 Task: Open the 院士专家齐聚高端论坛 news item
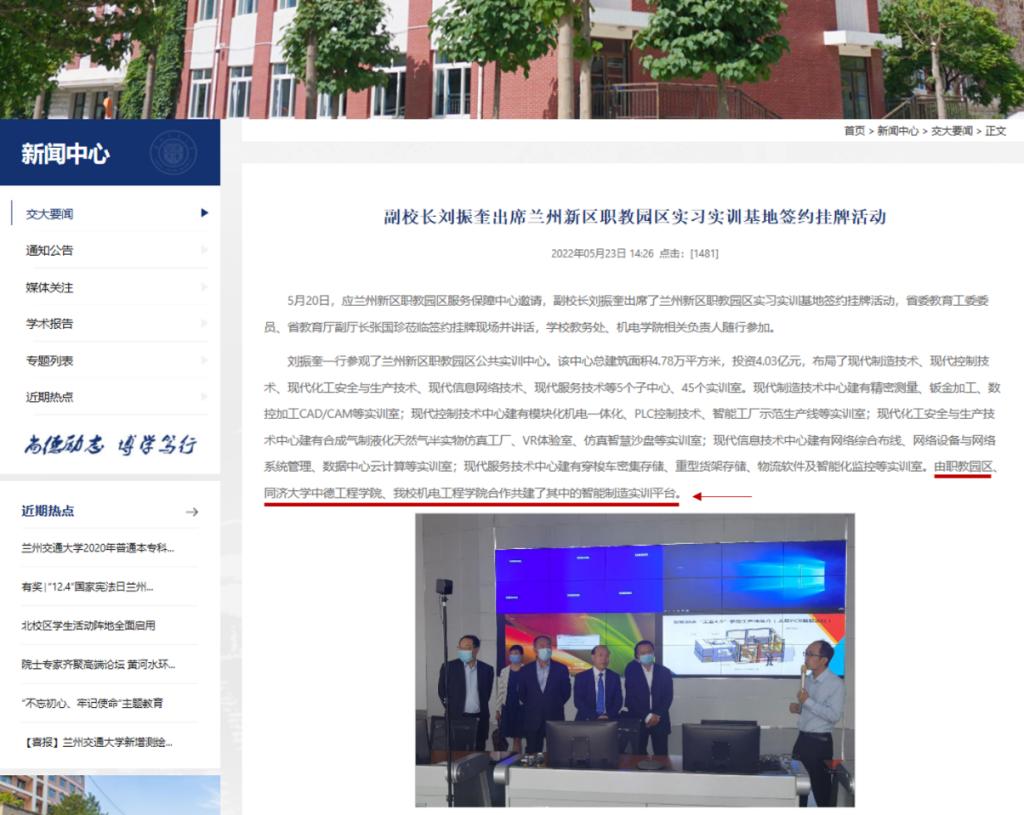pos(98,665)
